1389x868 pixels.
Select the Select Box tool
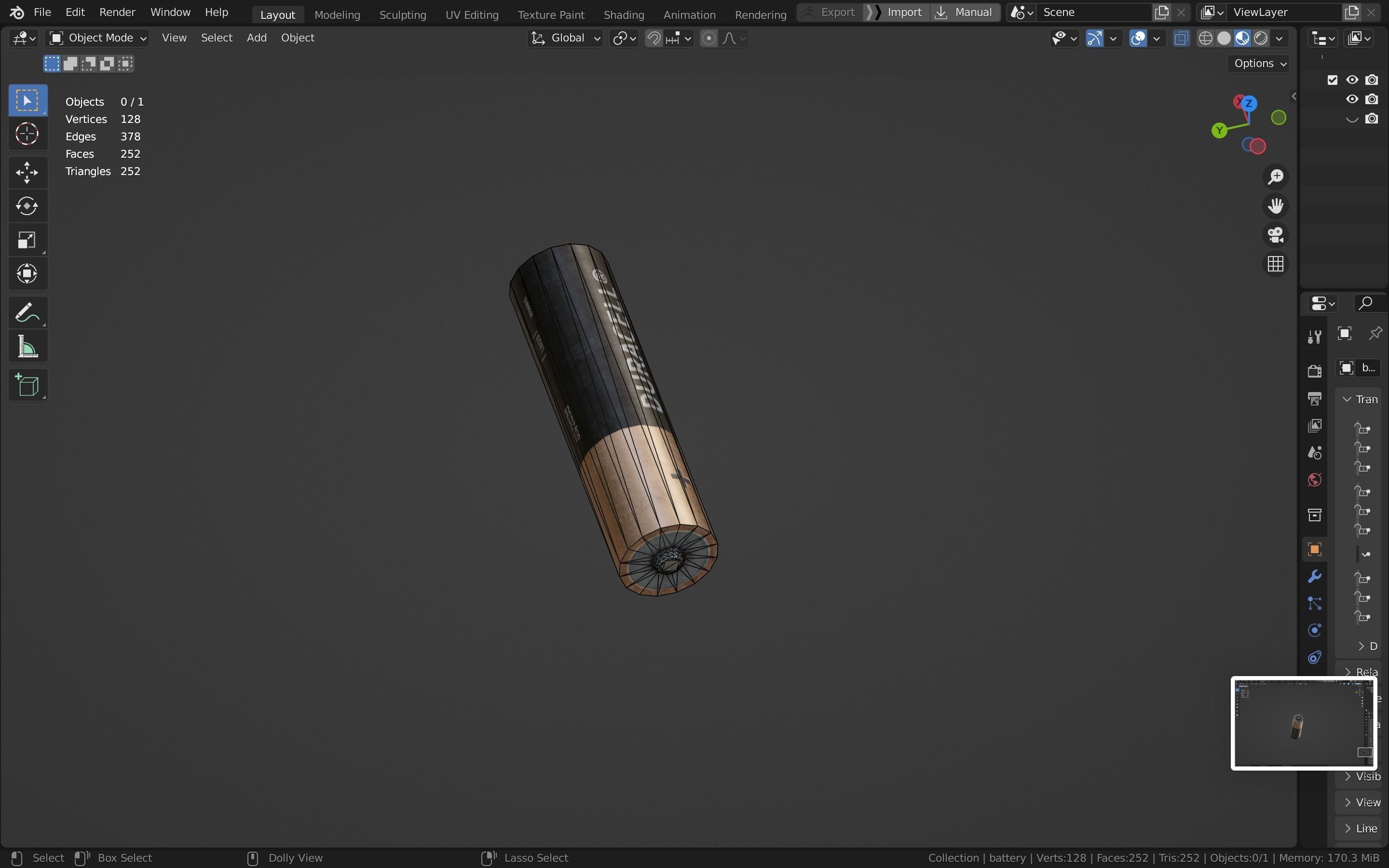(x=27, y=100)
